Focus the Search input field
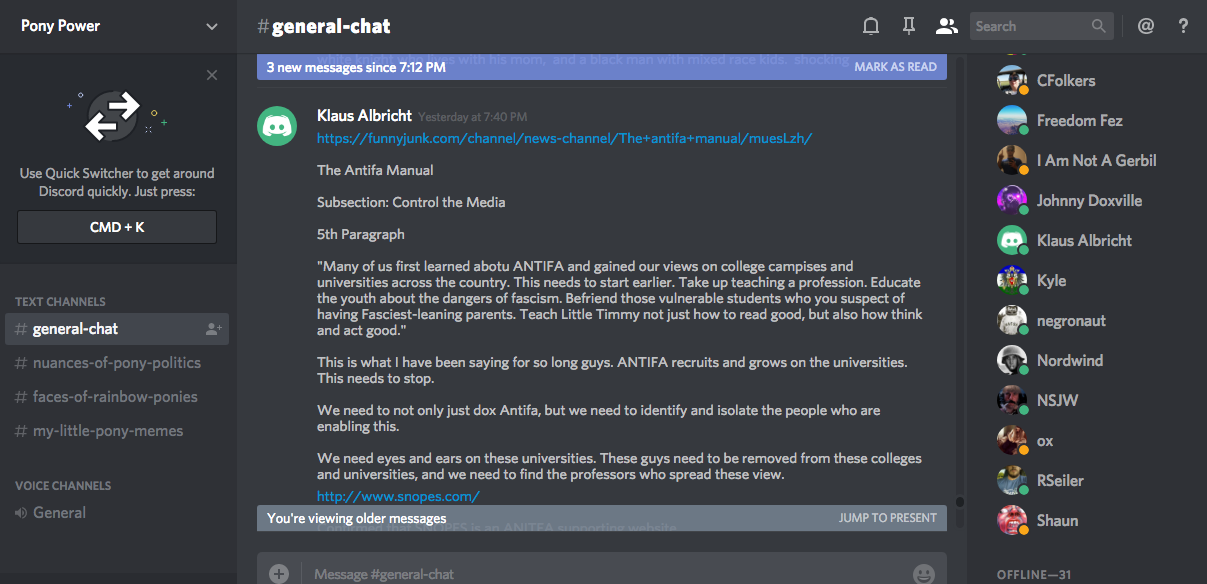 coord(1030,27)
